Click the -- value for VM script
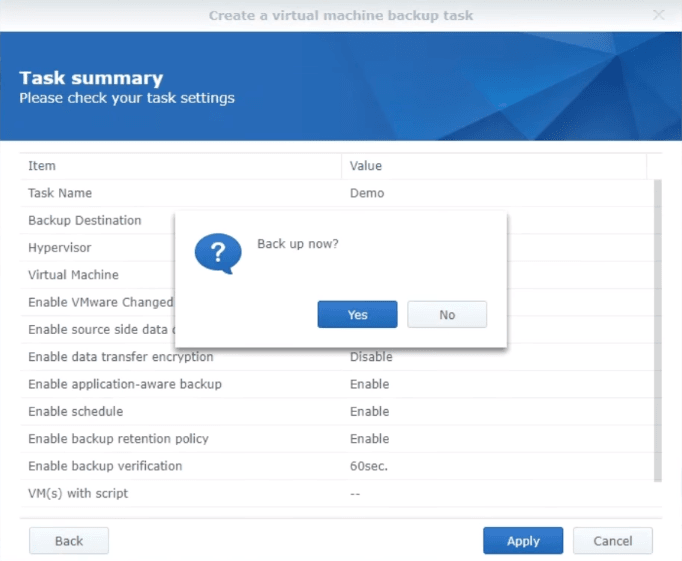682x561 pixels. click(x=355, y=494)
